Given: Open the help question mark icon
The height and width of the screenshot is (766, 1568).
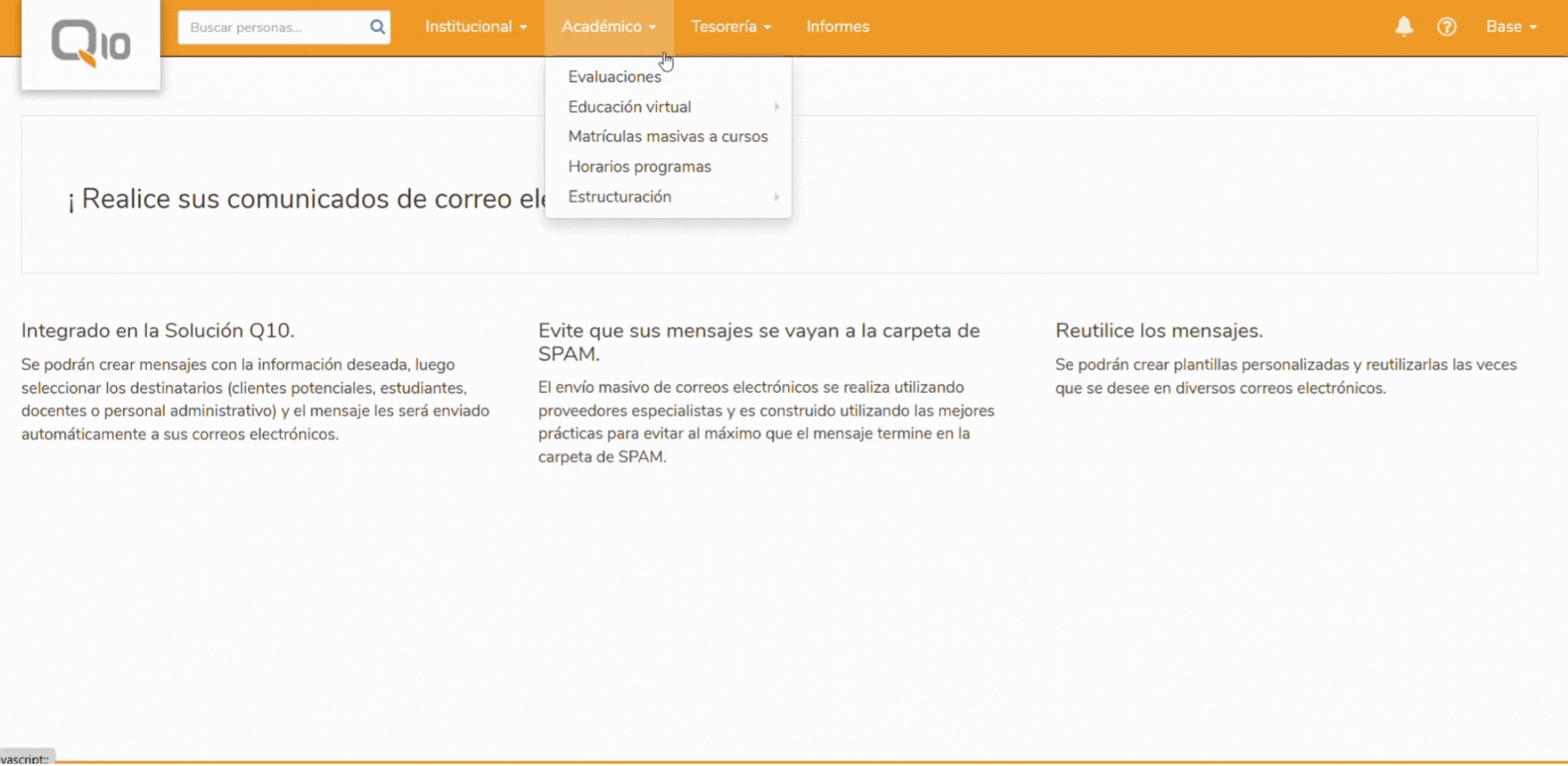Looking at the screenshot, I should click(x=1446, y=27).
